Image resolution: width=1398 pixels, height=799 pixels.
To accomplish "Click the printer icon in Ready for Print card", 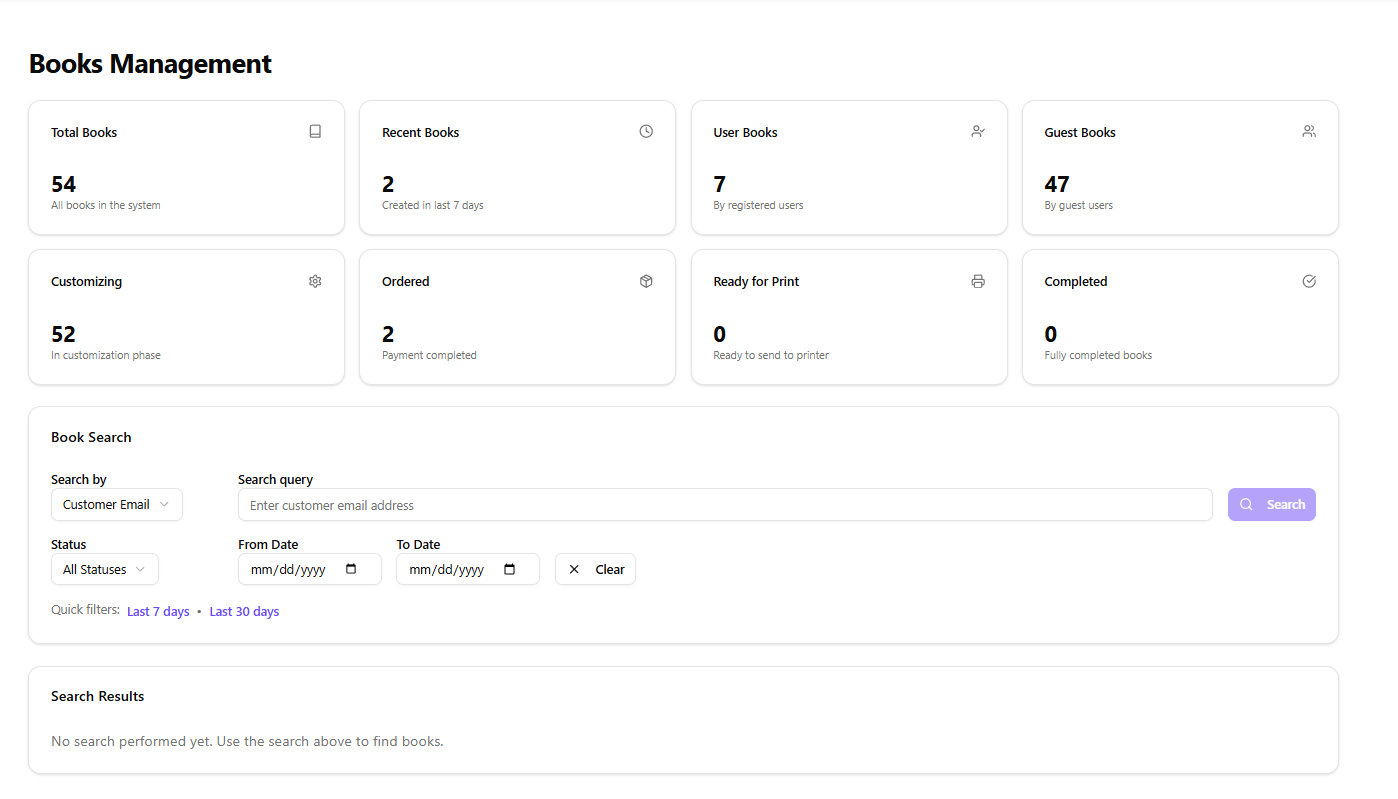I will tap(978, 281).
